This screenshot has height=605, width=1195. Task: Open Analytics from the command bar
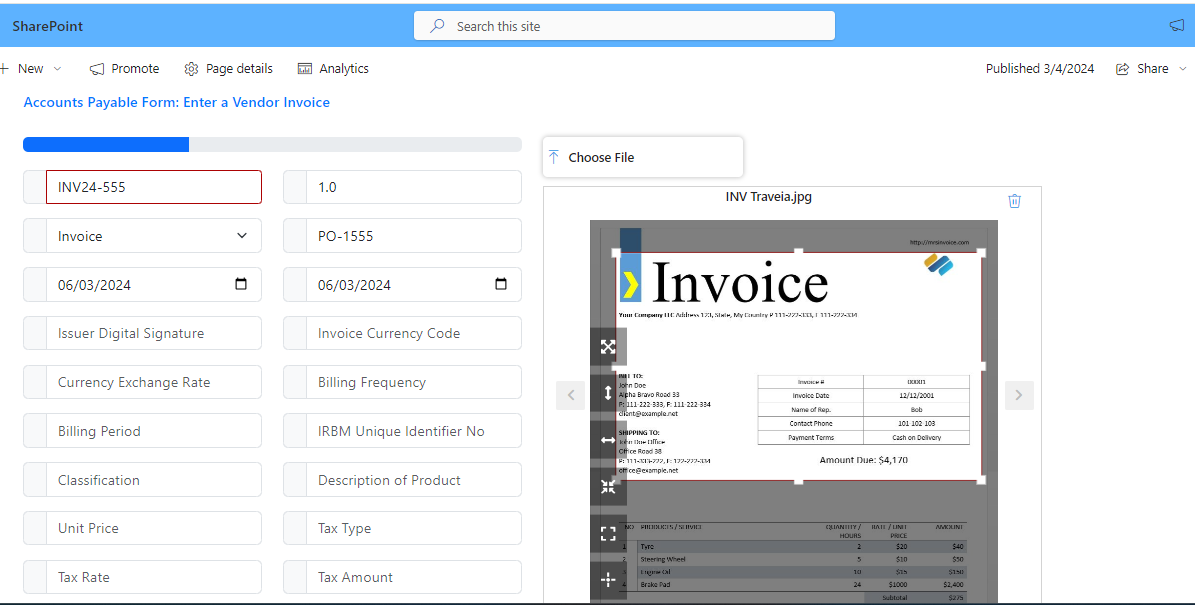(333, 69)
